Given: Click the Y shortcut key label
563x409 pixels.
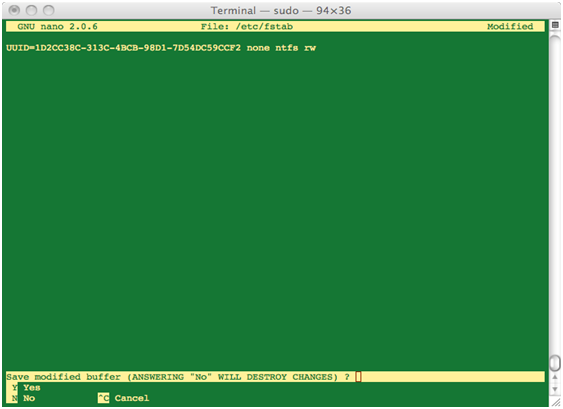Looking at the screenshot, I should click(x=14, y=387).
